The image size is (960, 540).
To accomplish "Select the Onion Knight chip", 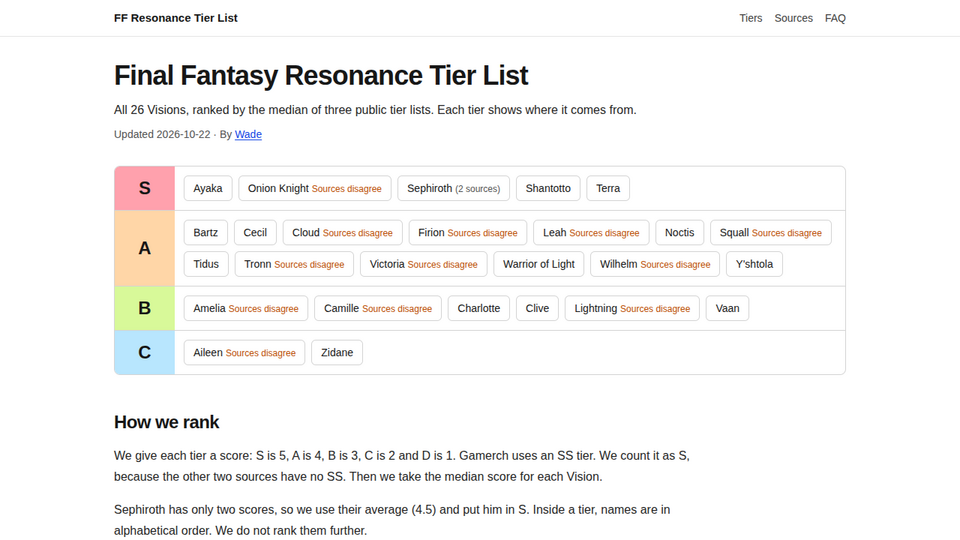I will click(x=315, y=188).
